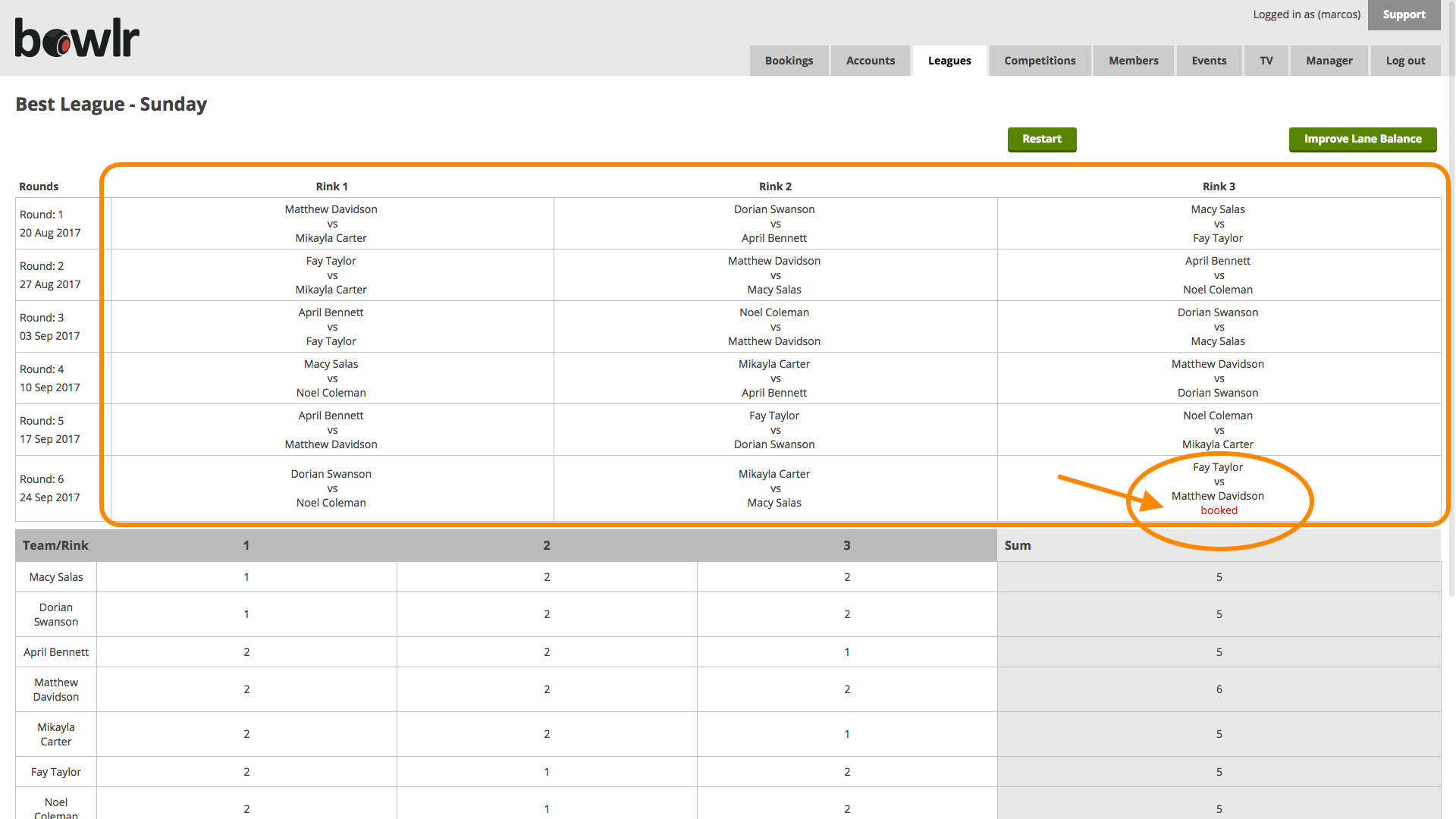The height and width of the screenshot is (819, 1456).
Task: Click the Rink 2 column header
Action: [775, 187]
